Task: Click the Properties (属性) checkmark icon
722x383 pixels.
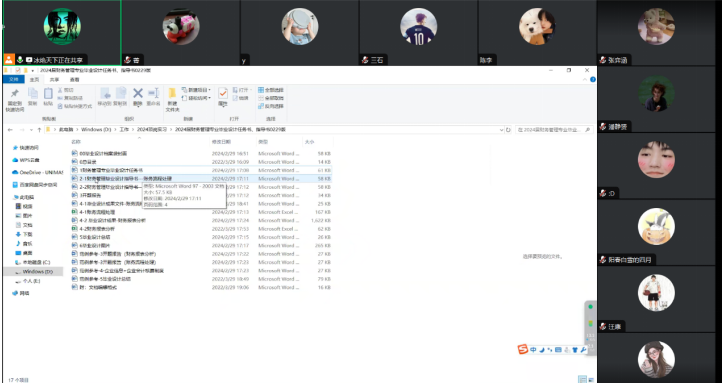Action: point(223,93)
